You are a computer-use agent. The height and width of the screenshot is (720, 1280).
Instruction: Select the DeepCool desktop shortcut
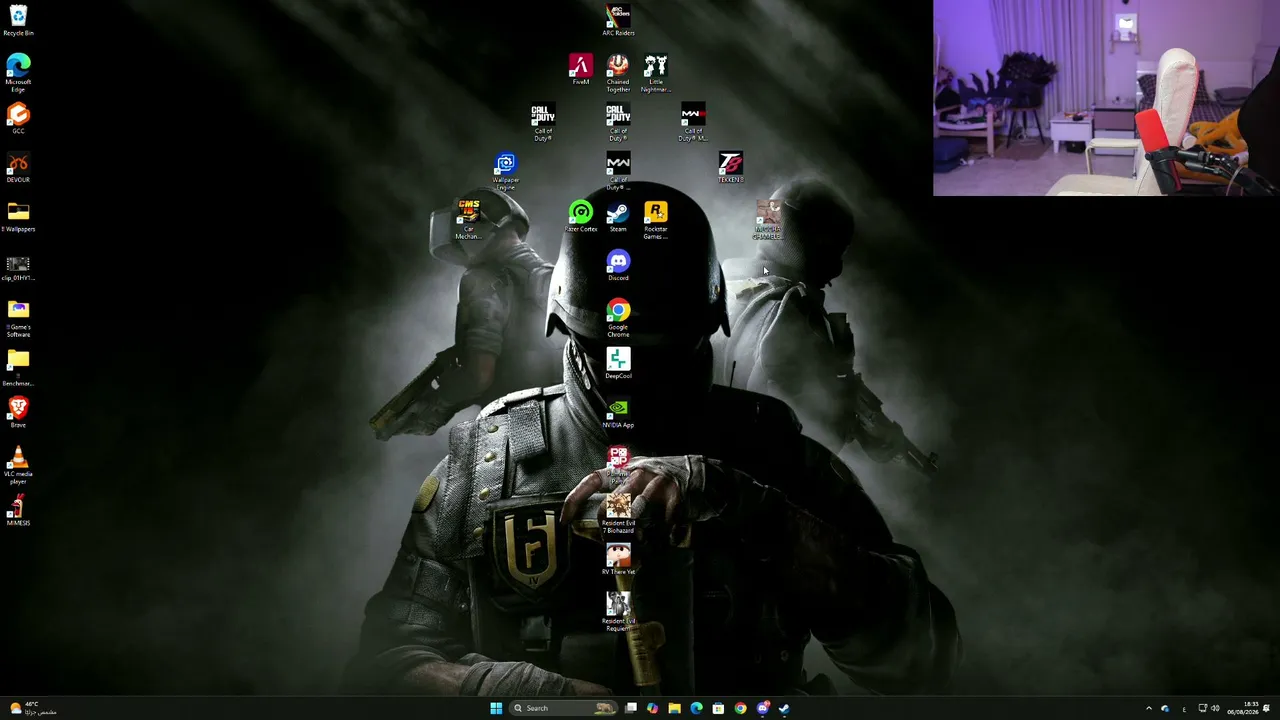[x=618, y=363]
